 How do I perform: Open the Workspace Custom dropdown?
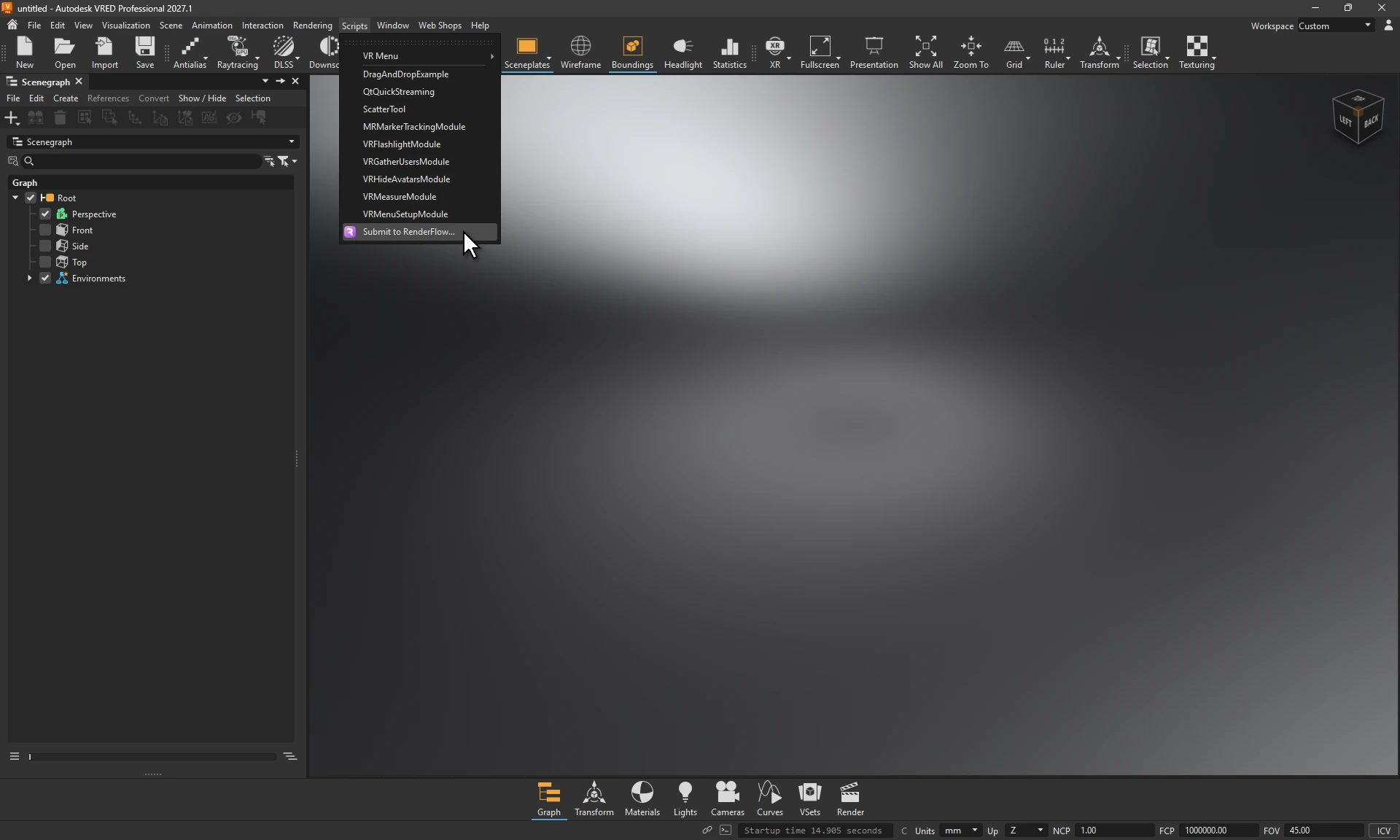point(1336,26)
